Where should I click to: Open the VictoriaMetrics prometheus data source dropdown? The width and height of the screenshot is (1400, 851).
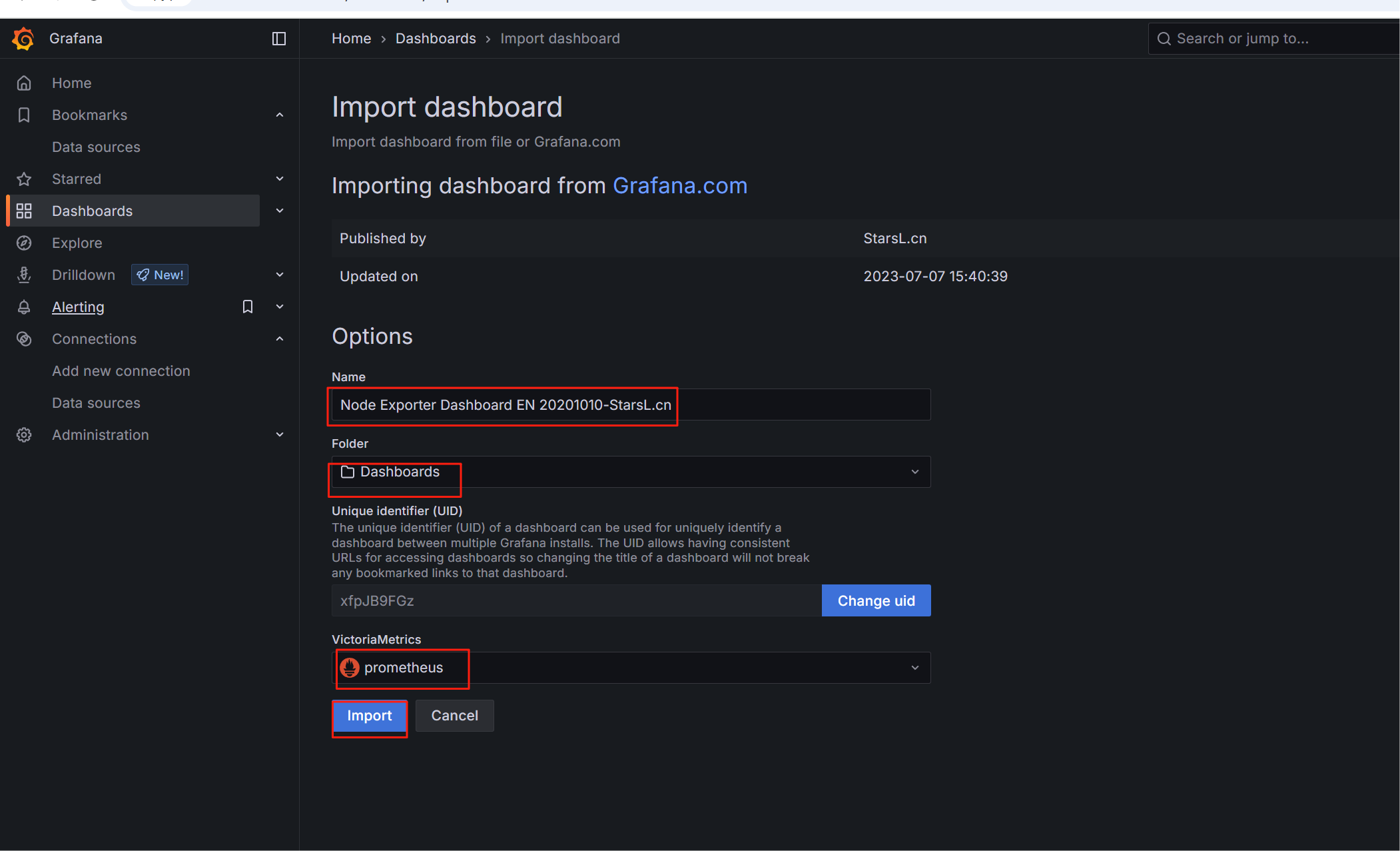click(x=630, y=668)
